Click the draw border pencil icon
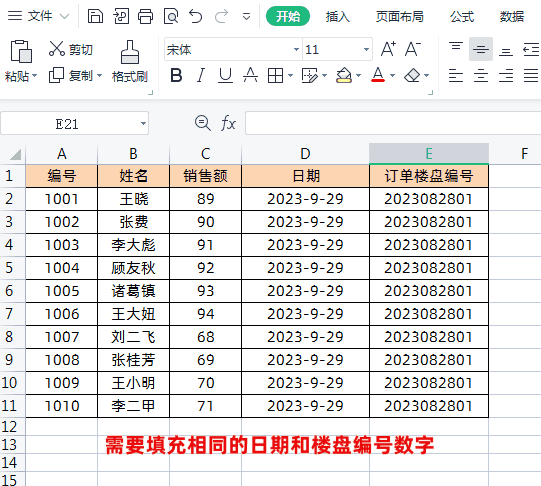This screenshot has height=486, width=541. 309,75
